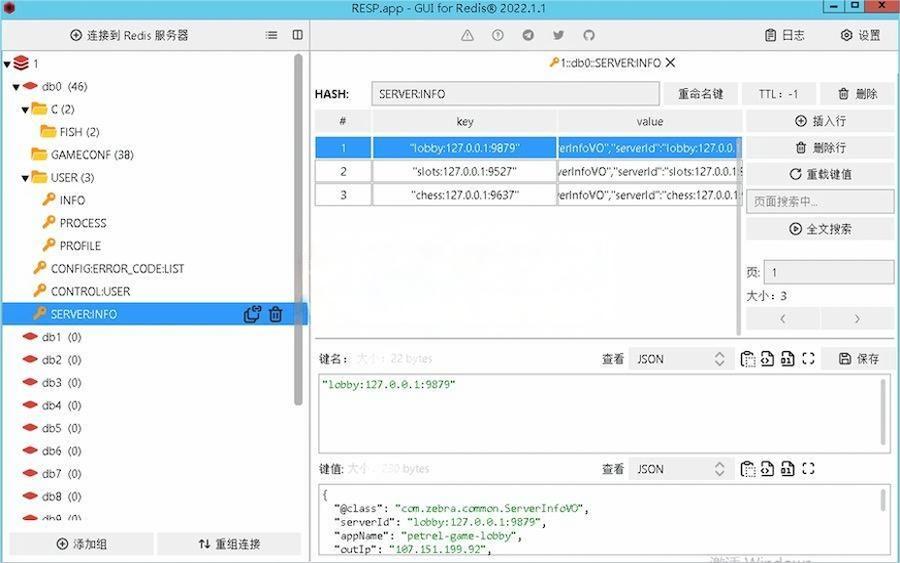Image resolution: width=900 pixels, height=563 pixels.
Task: Click the code file icon in key value row
Action: coord(767,469)
